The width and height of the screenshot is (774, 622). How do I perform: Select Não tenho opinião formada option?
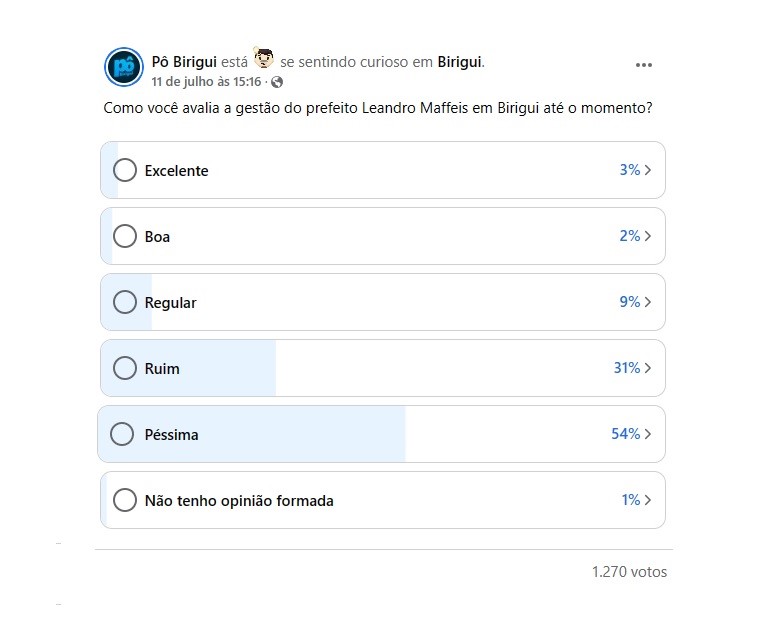(125, 500)
